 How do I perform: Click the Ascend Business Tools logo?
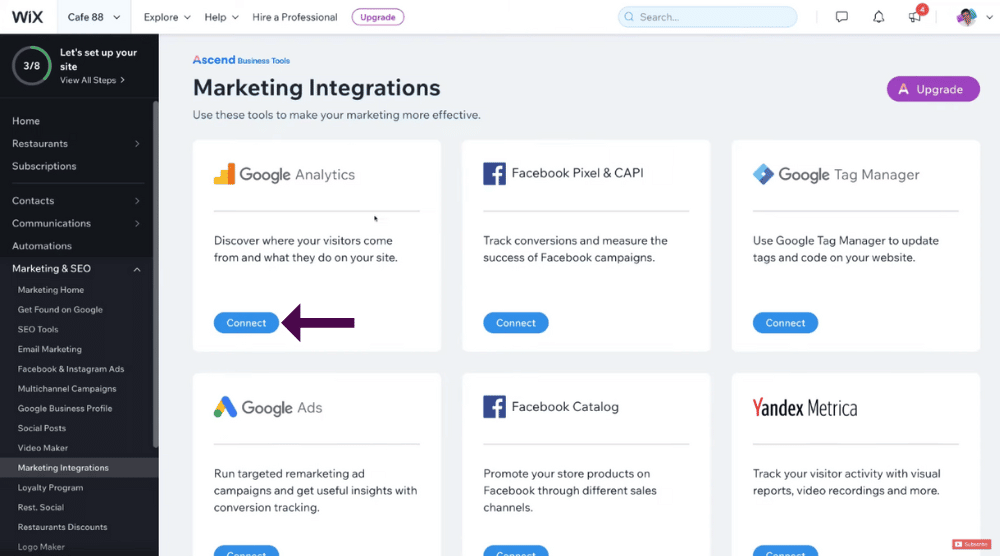pyautogui.click(x=241, y=60)
